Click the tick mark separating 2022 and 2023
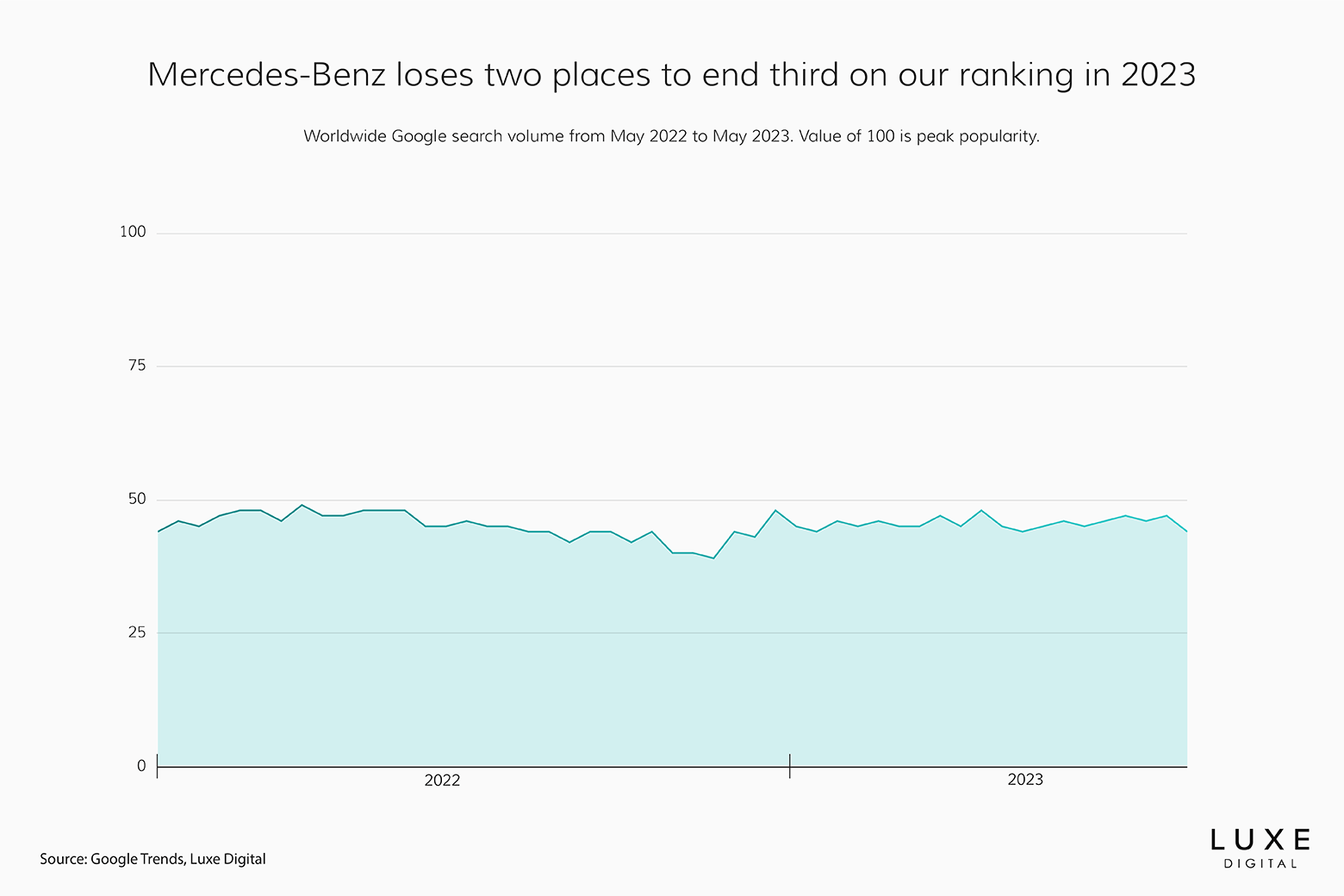Viewport: 1344px width, 896px height. tap(789, 765)
